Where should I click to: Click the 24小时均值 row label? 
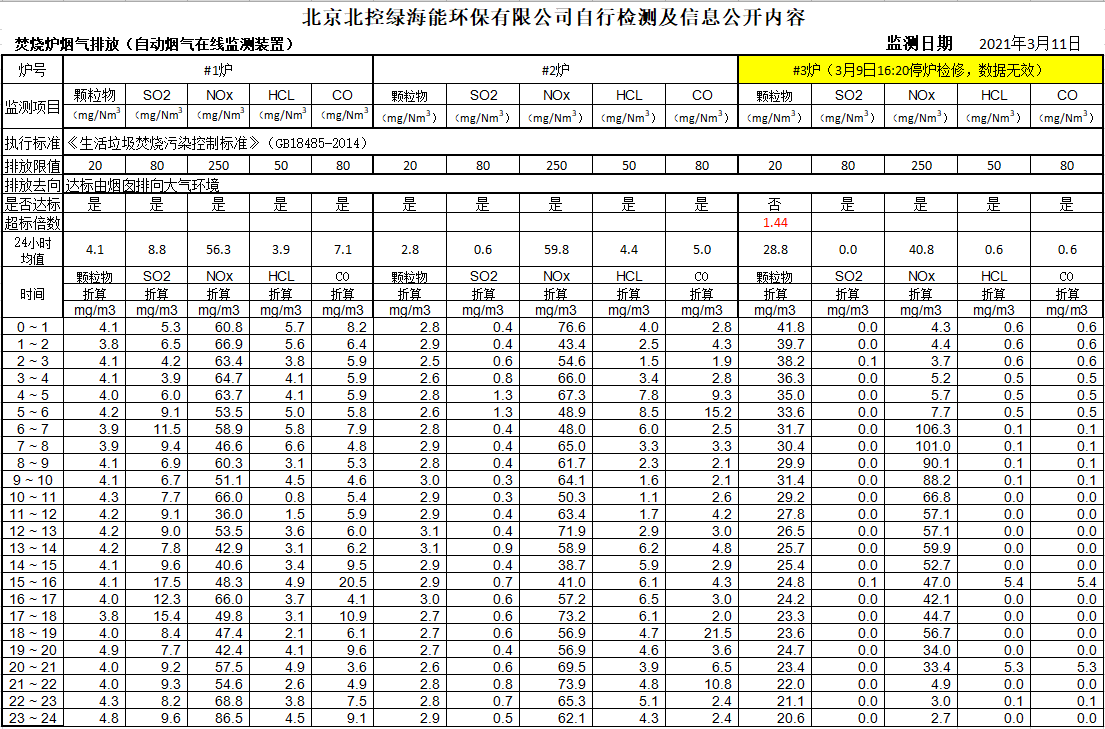coord(32,250)
